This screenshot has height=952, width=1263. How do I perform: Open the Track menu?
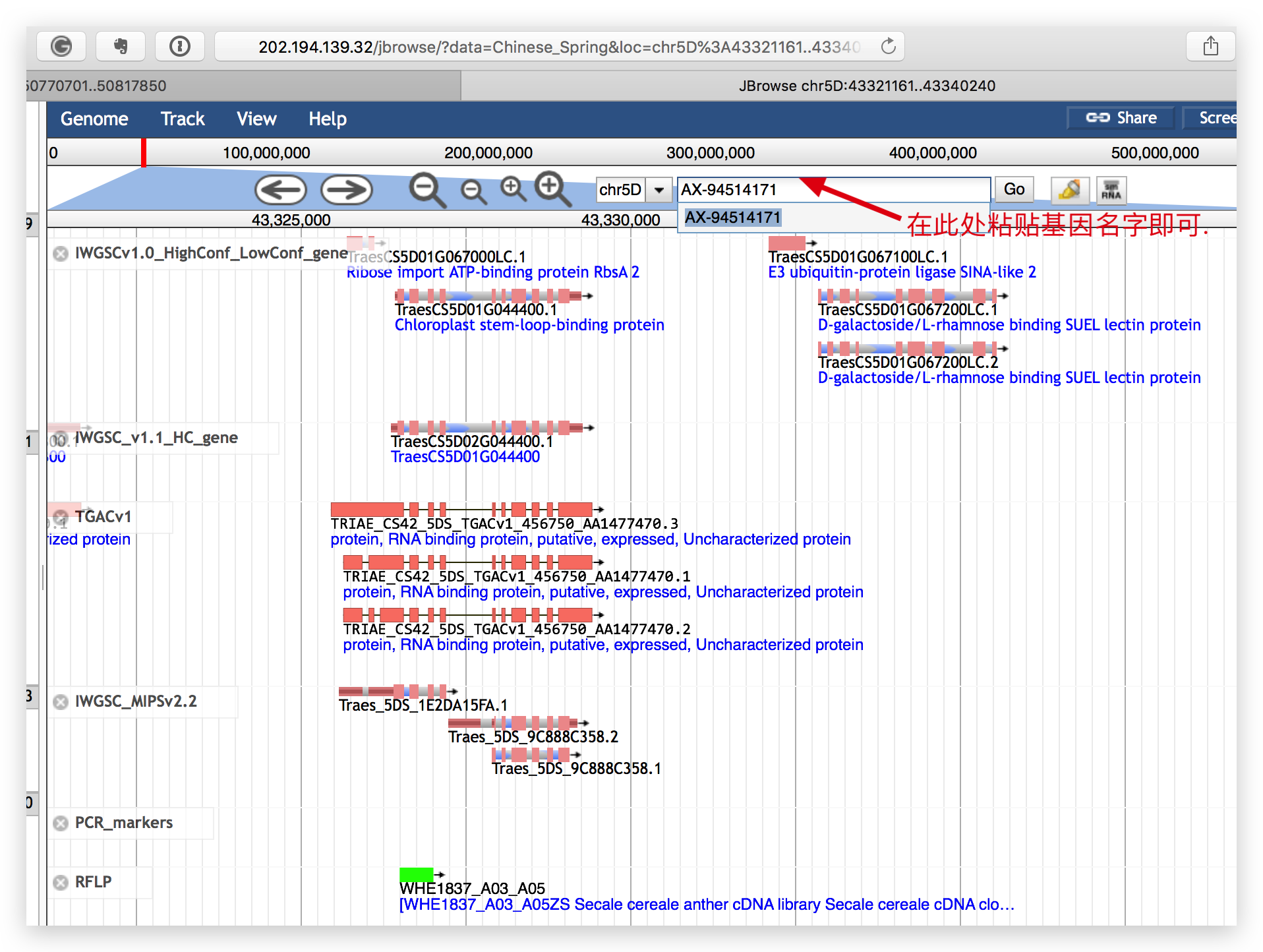coord(183,119)
